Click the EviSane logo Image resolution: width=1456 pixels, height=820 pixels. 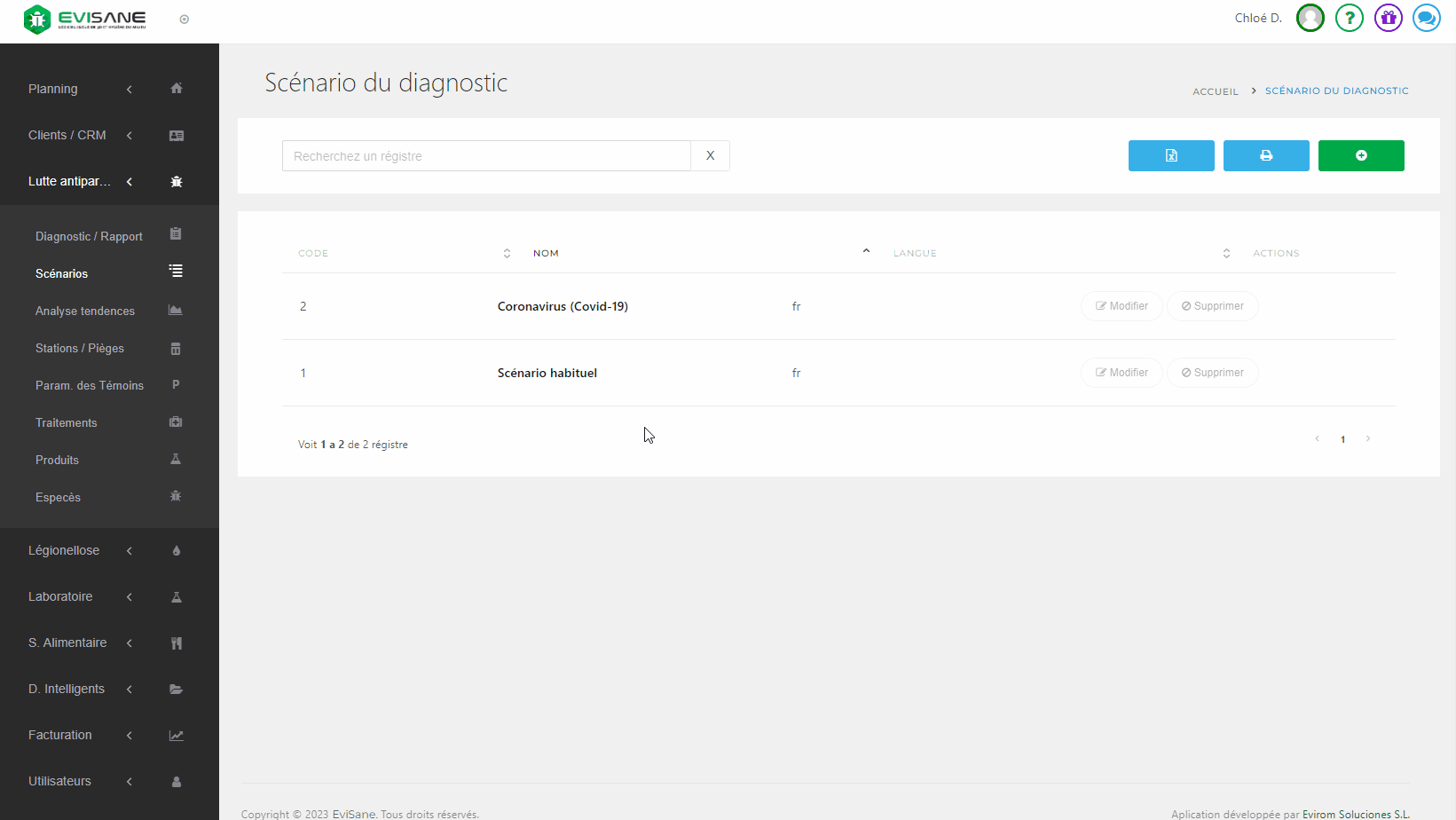[85, 19]
